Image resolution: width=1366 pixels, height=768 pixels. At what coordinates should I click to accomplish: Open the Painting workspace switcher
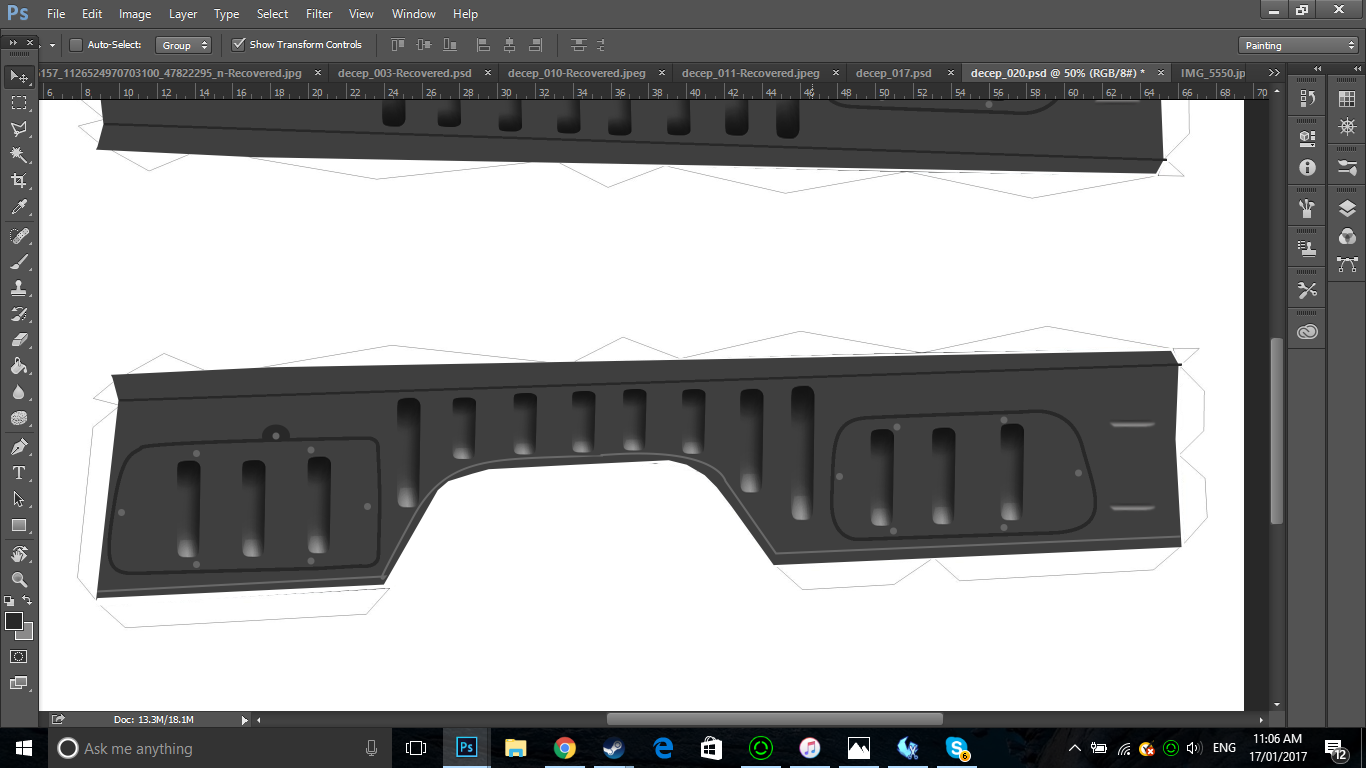click(1297, 44)
